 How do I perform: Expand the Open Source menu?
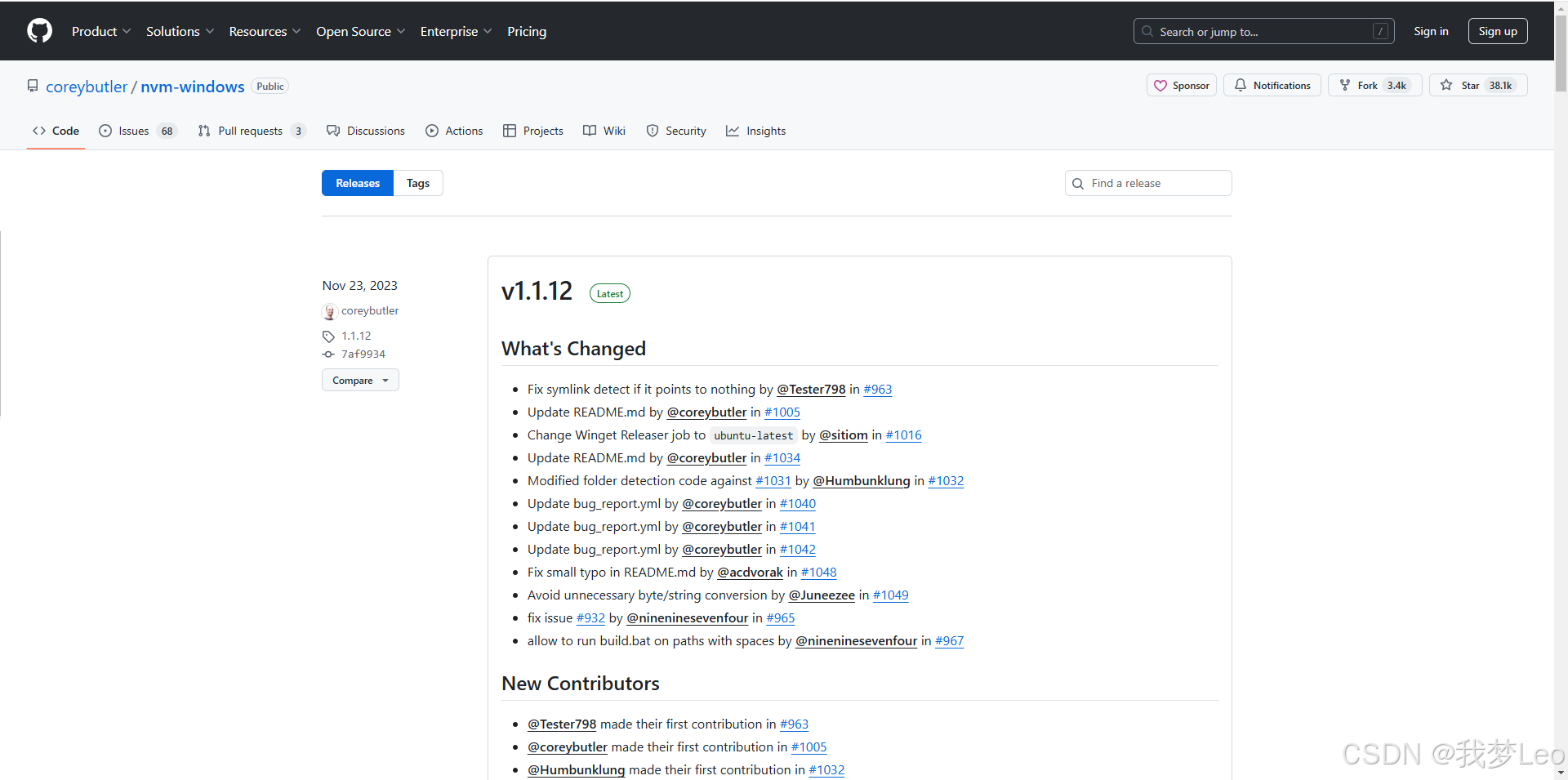360,31
